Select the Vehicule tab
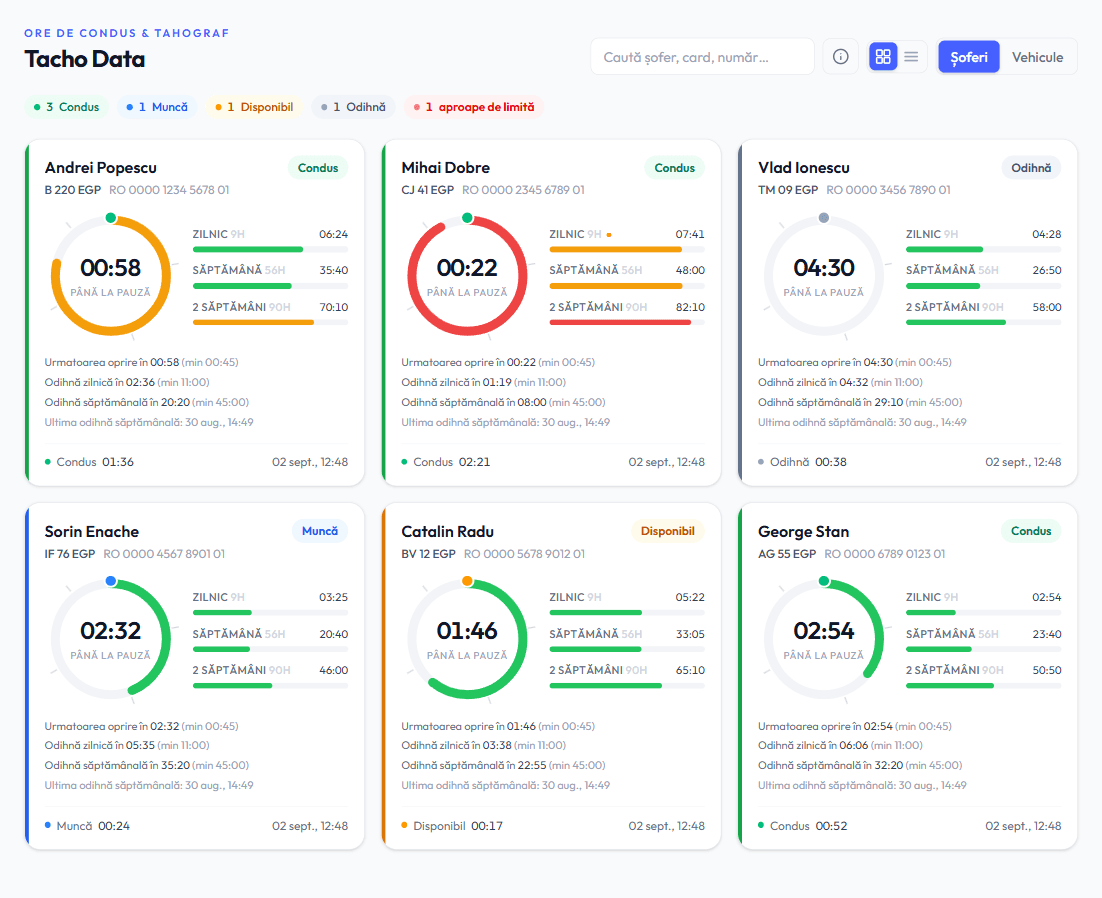Image resolution: width=1102 pixels, height=898 pixels. pyautogui.click(x=1037, y=57)
